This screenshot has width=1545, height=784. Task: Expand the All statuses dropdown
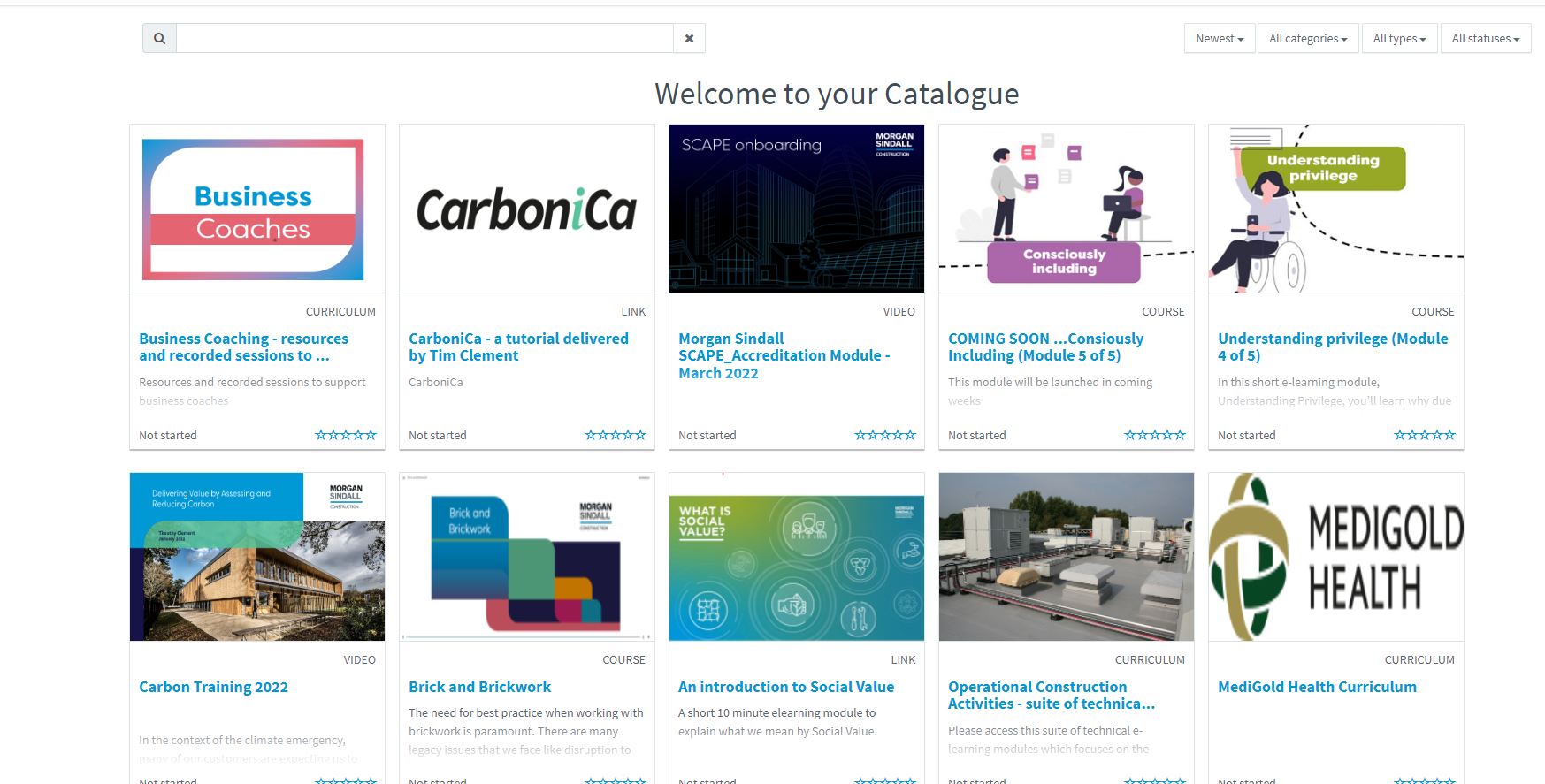[1485, 39]
